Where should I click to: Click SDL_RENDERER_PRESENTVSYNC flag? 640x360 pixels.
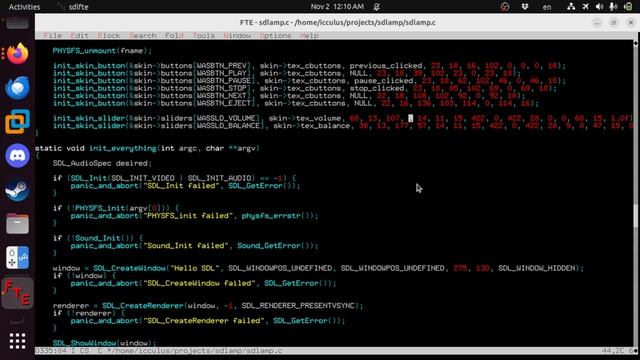298,306
